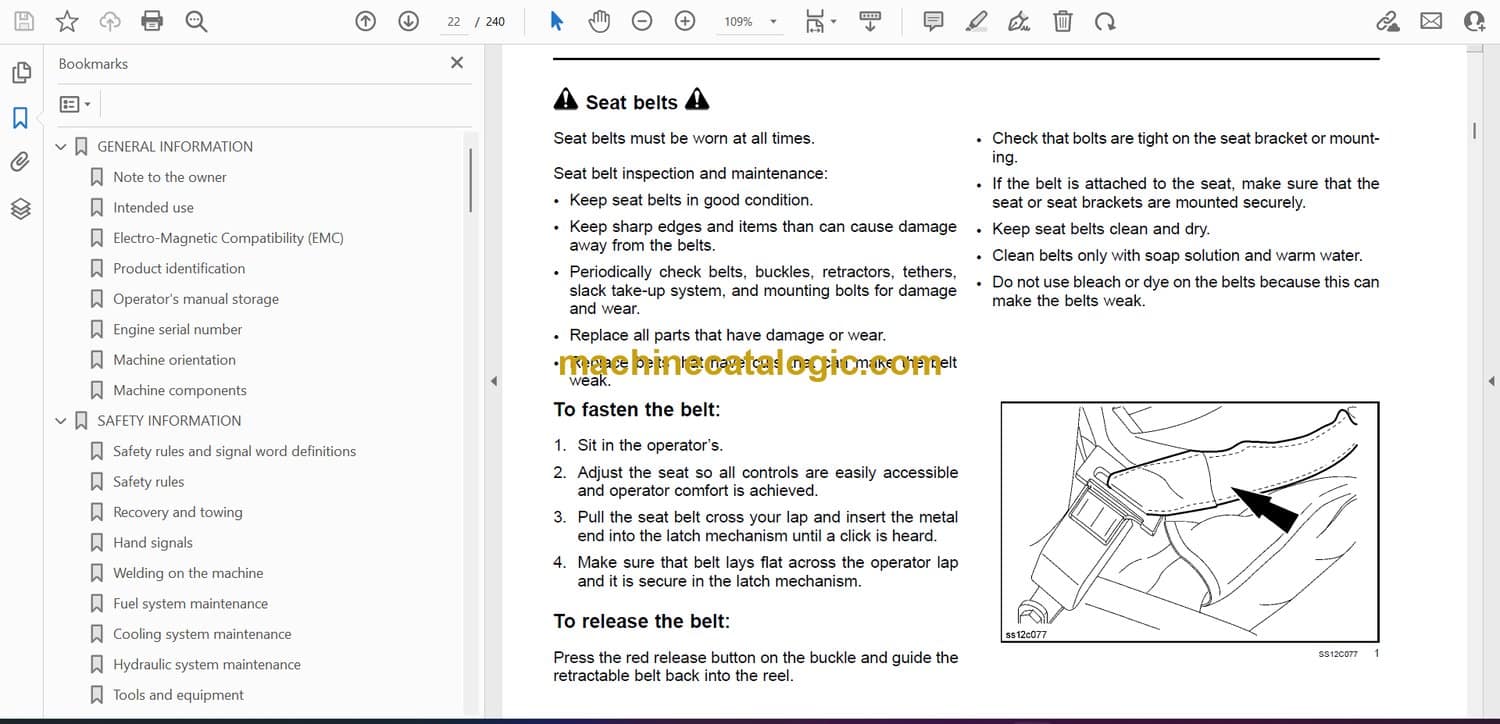Jump to 'Note to the owner' bookmark
Screen dimensions: 1500x724
[x=170, y=177]
